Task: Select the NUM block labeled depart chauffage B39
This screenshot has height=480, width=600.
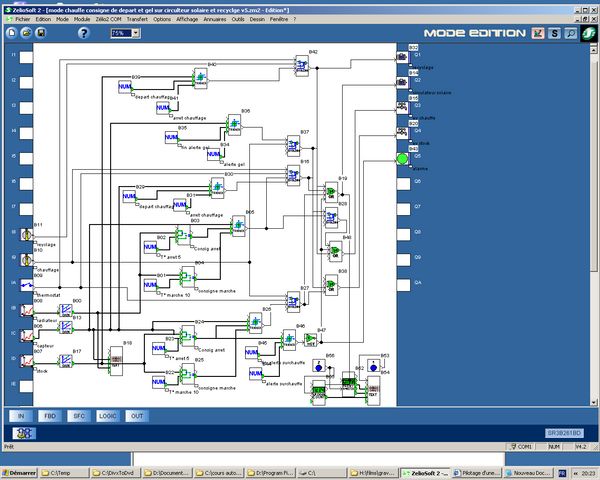Action: pos(126,87)
